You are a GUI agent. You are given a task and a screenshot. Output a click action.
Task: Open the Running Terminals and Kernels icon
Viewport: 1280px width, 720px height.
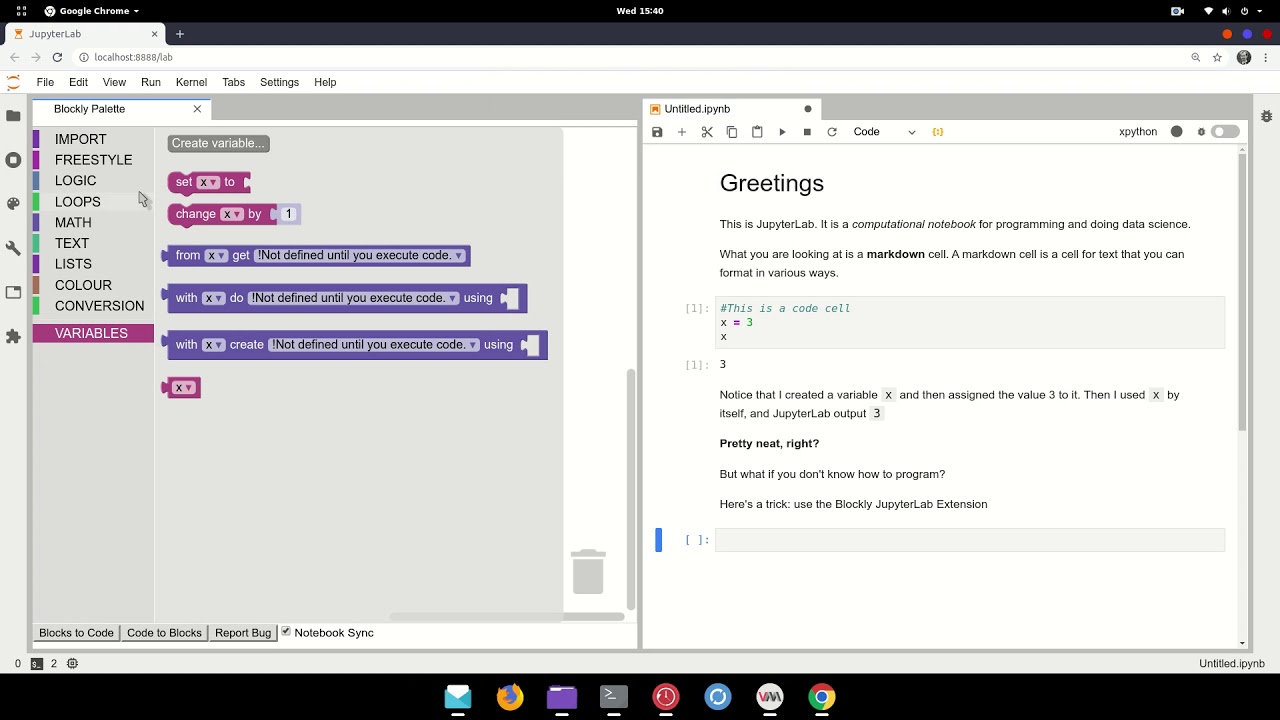point(13,160)
